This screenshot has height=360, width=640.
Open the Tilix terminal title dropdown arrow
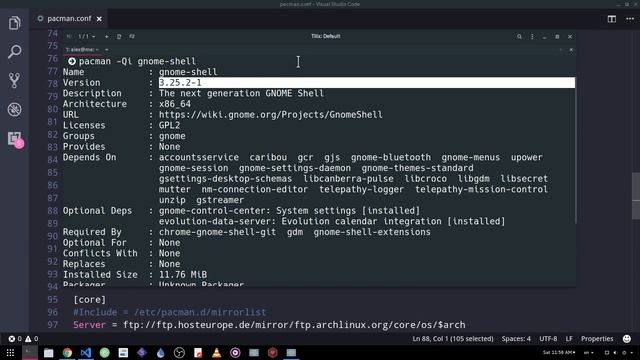[x=107, y=49]
